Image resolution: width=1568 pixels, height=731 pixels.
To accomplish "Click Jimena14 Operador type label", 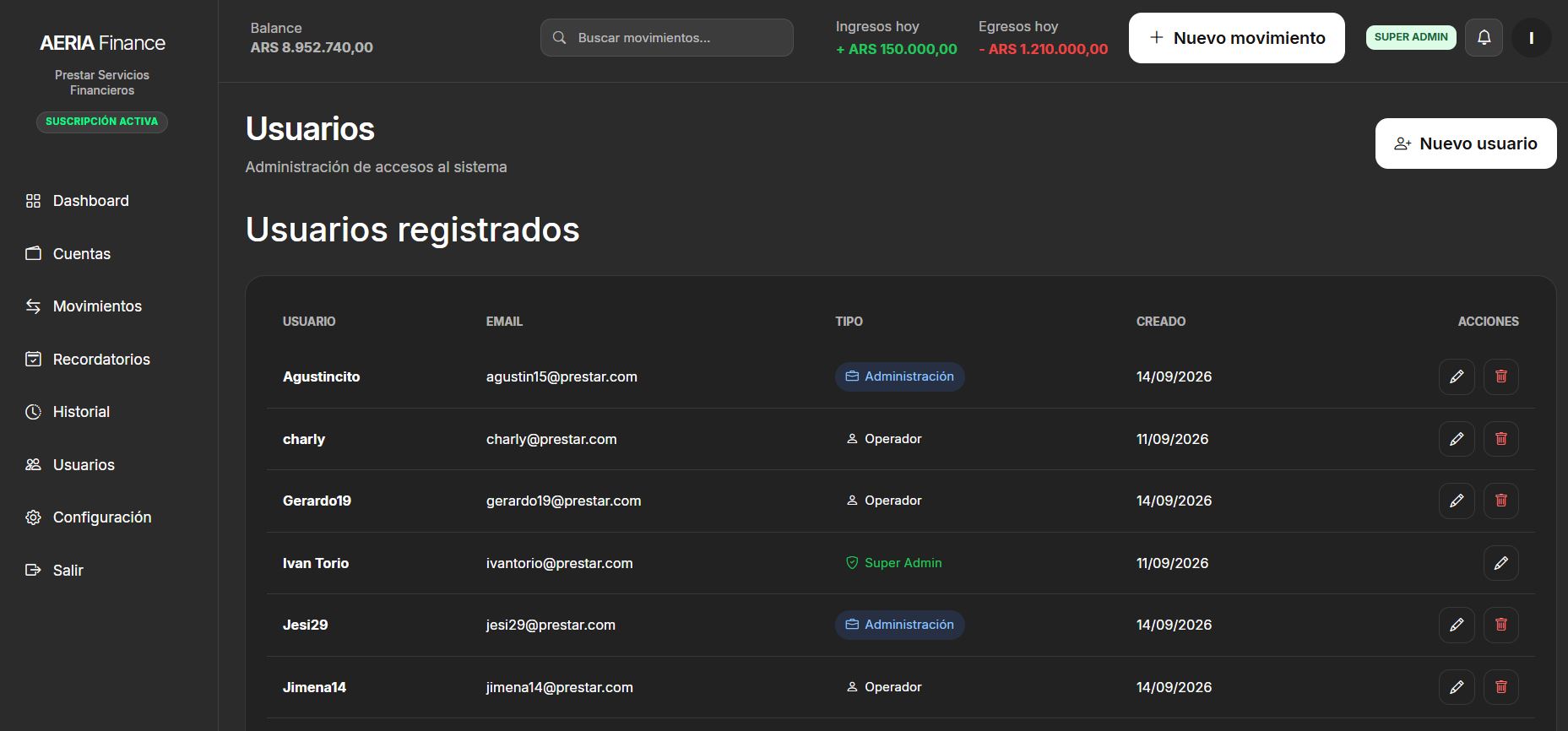I will coord(884,687).
